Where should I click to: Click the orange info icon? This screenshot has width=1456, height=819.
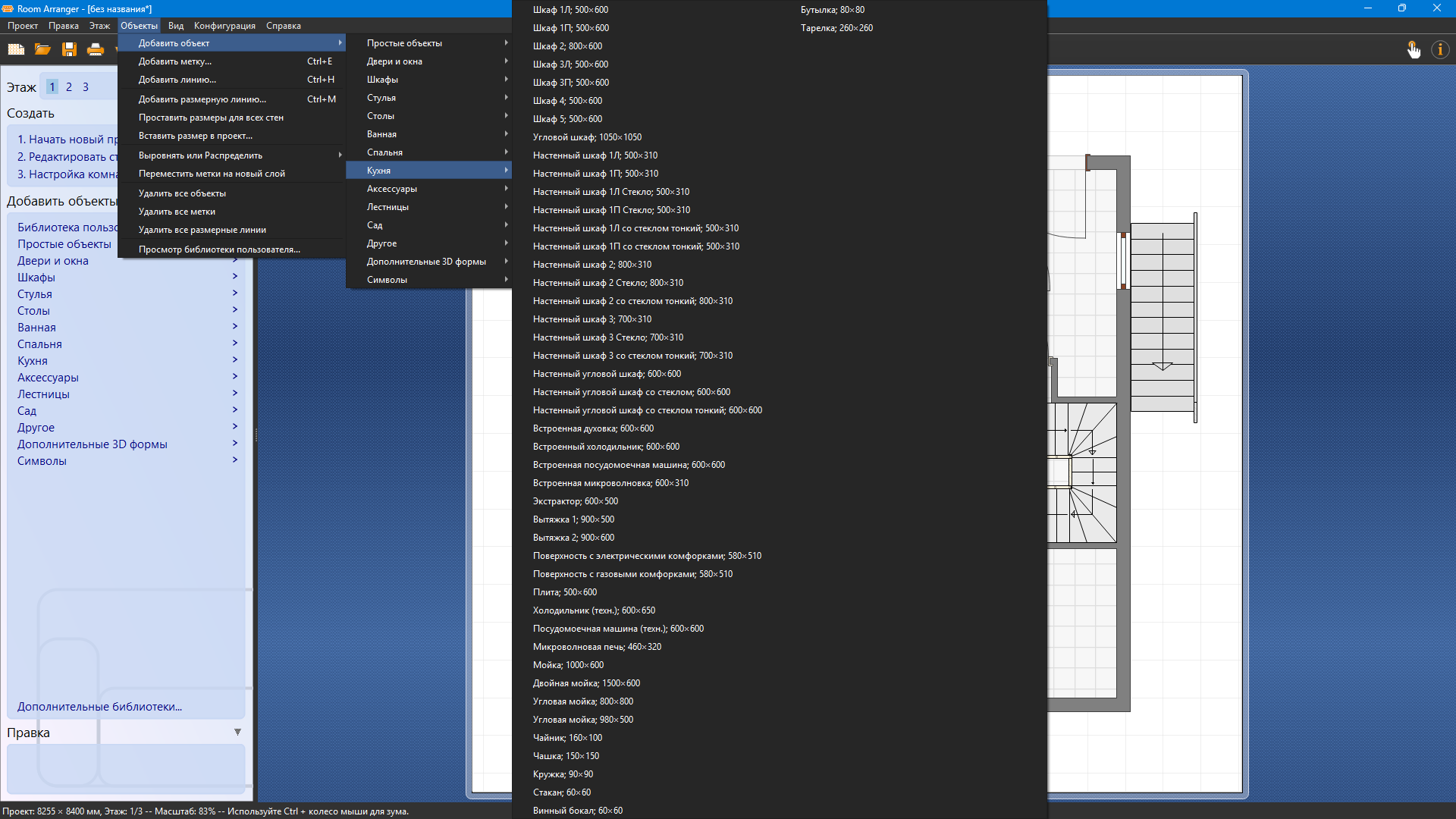click(x=1439, y=50)
